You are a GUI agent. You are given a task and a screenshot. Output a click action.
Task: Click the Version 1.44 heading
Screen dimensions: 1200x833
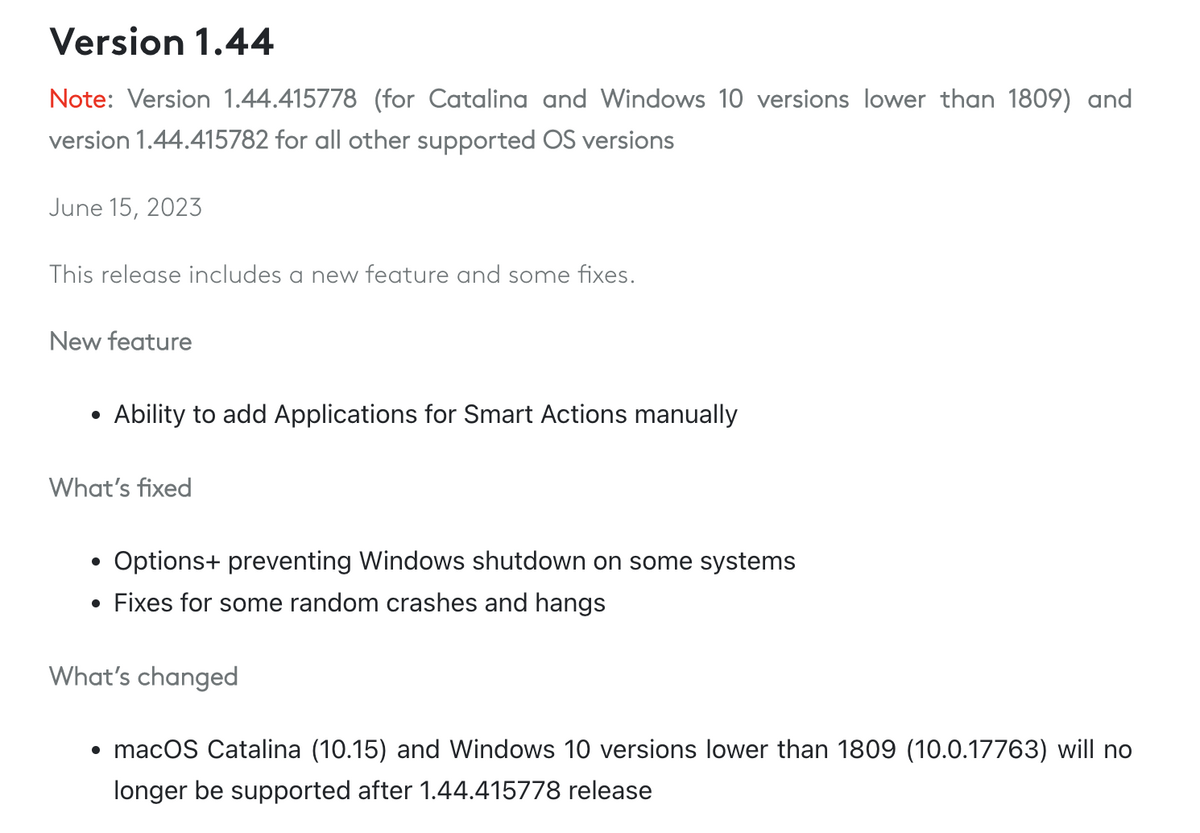point(162,42)
